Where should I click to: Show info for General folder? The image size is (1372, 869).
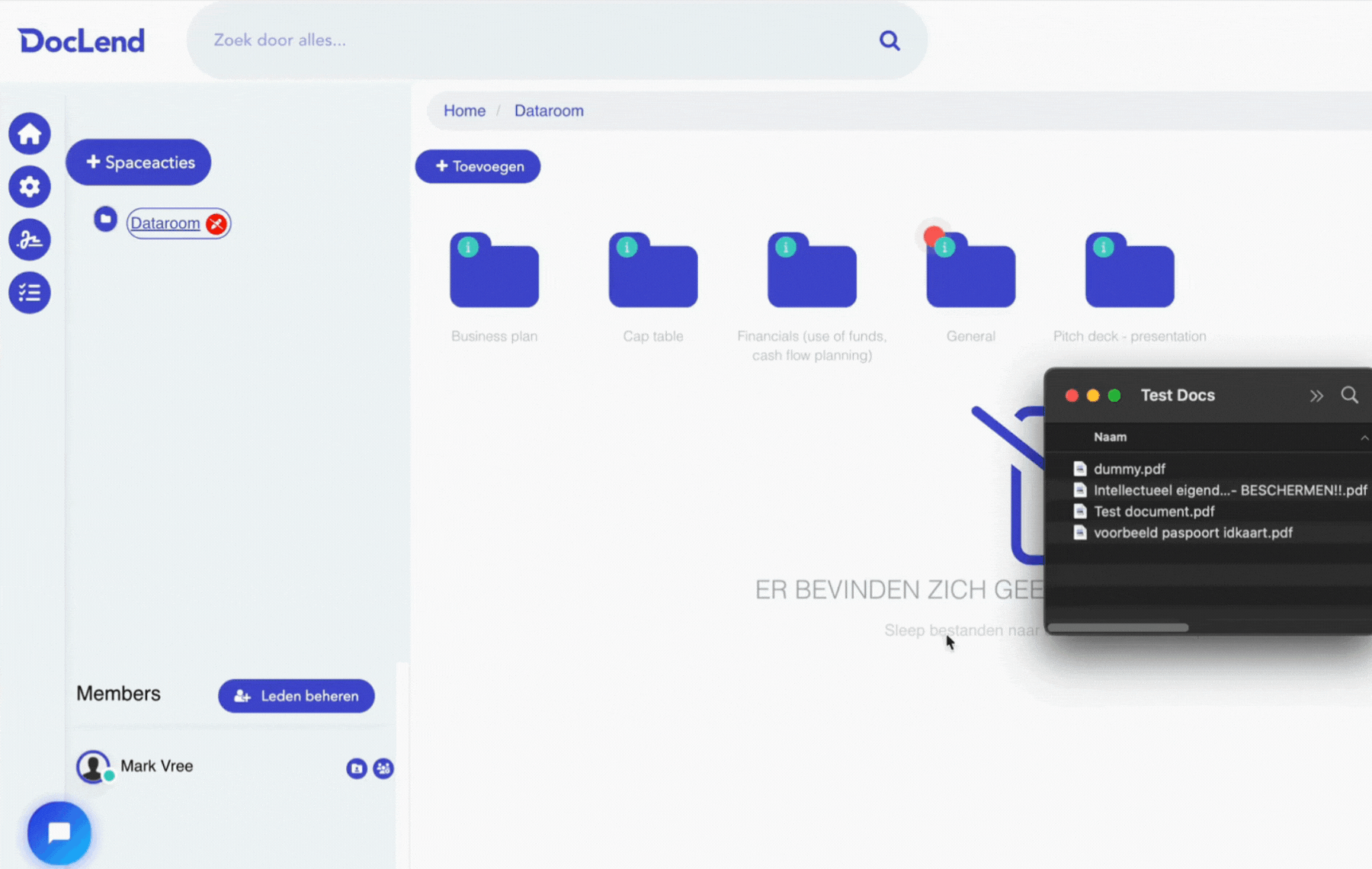pyautogui.click(x=945, y=248)
